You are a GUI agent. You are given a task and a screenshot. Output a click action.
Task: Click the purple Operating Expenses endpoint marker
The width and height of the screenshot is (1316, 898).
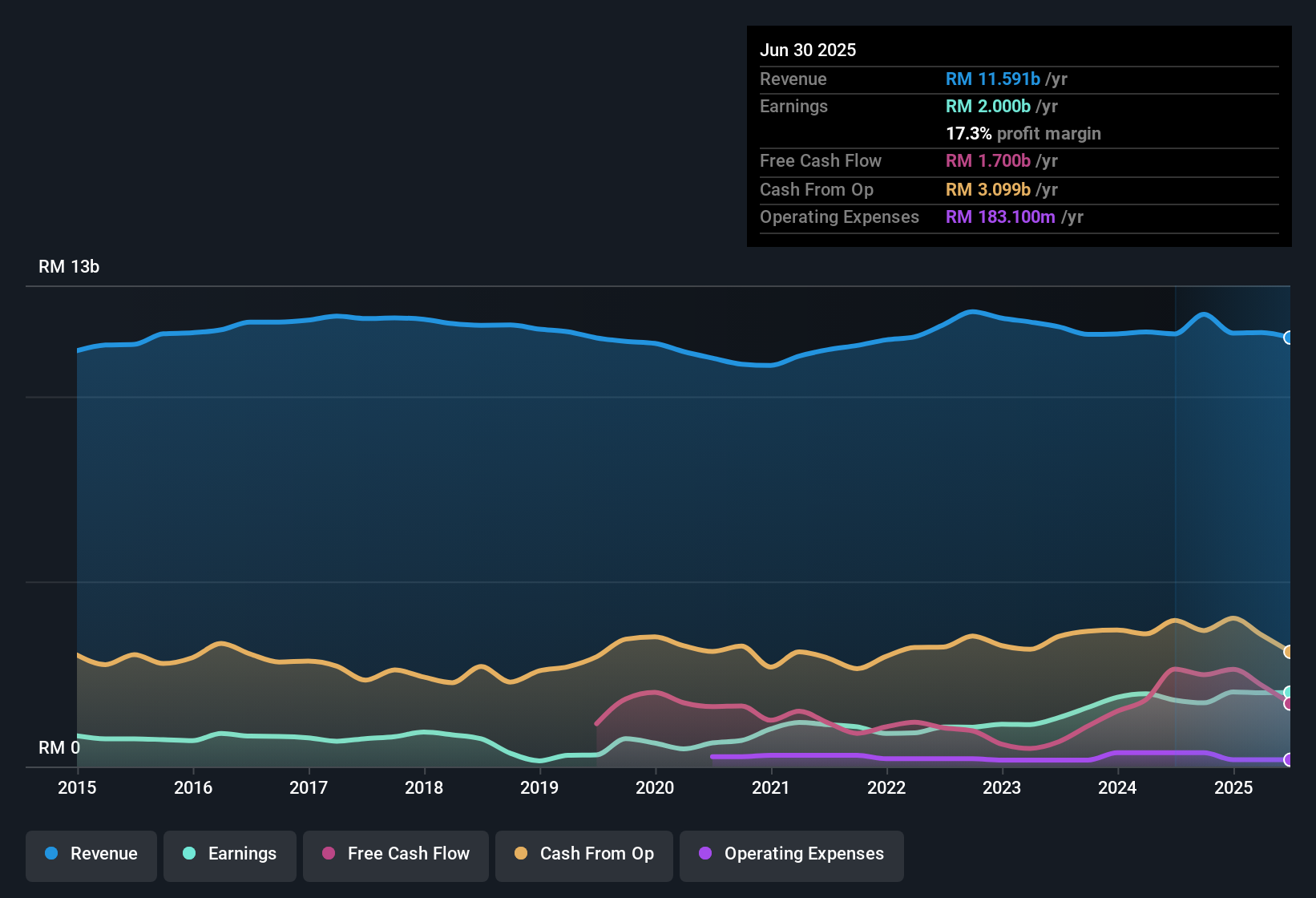click(x=1288, y=759)
